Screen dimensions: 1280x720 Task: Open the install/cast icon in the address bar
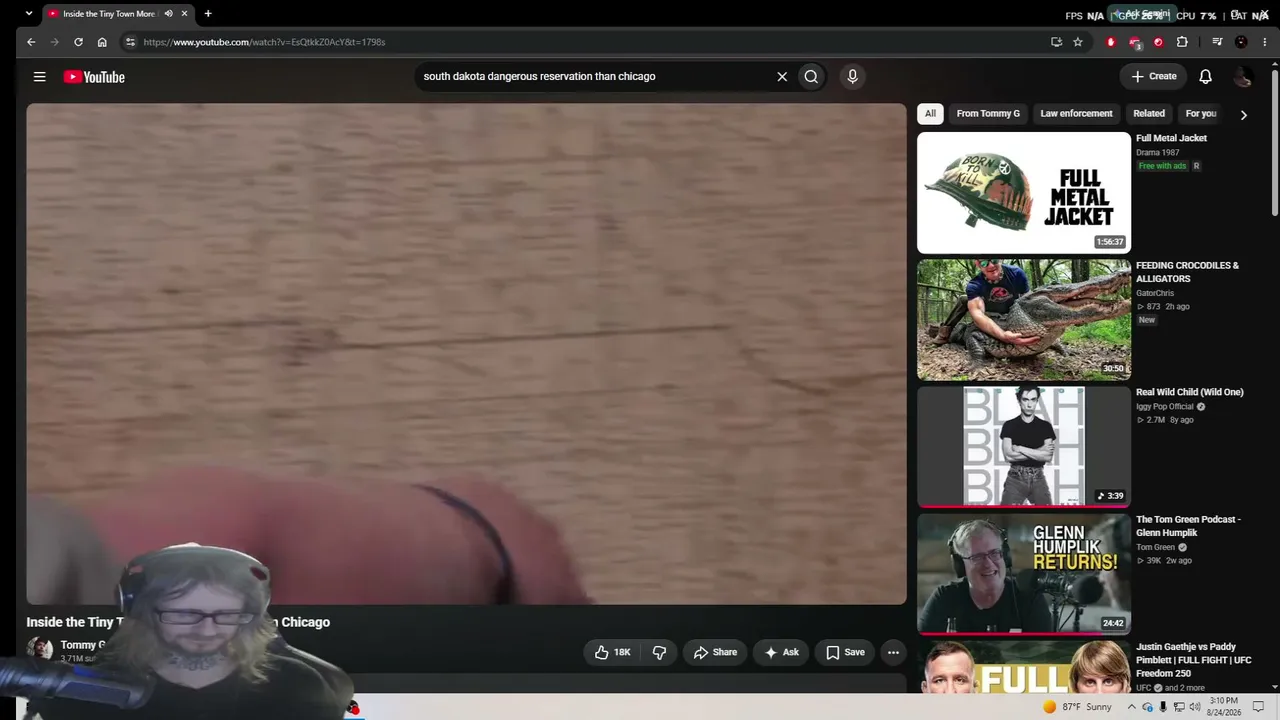1056,42
